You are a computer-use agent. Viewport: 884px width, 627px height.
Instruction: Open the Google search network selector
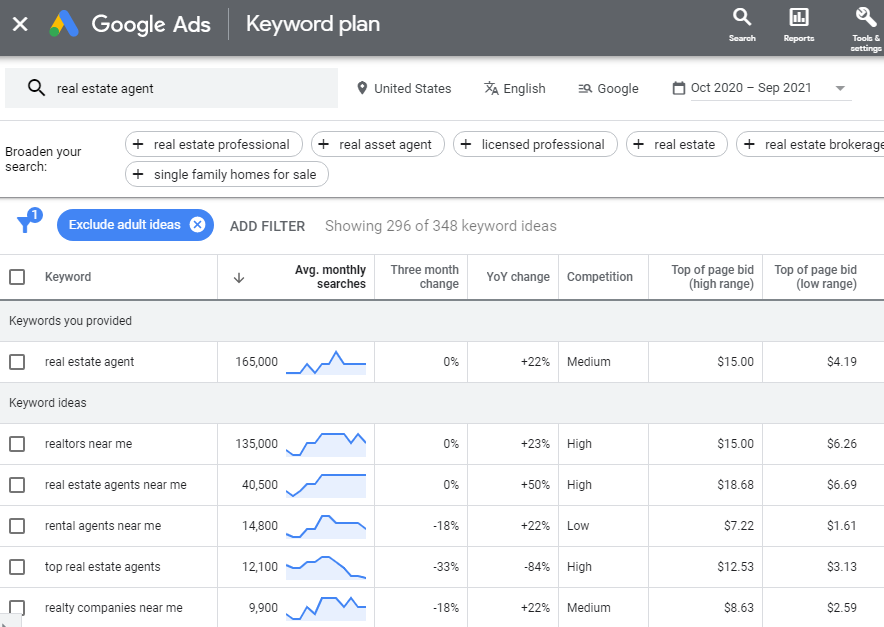608,88
